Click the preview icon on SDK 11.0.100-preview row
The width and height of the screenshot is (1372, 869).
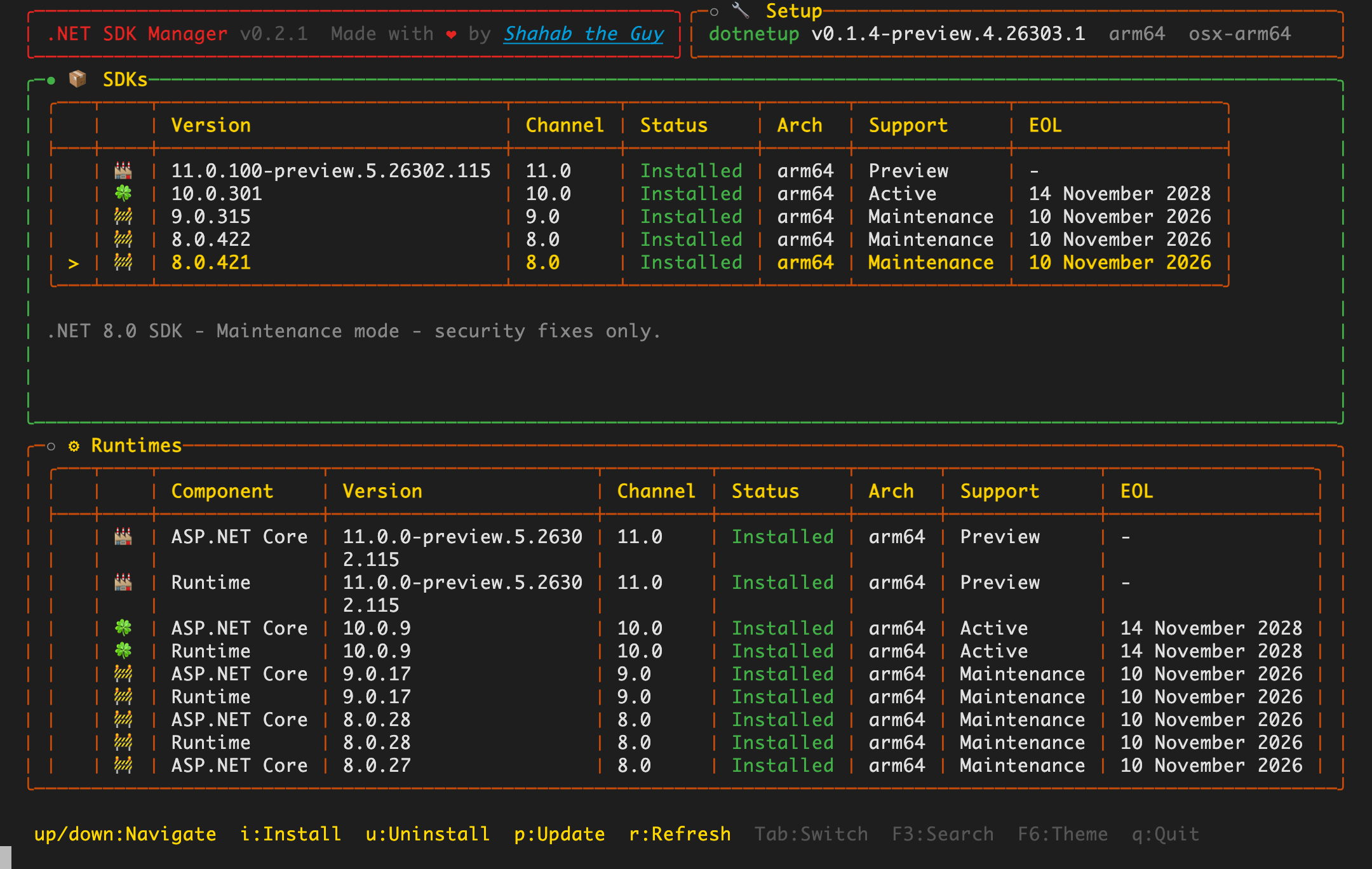point(123,170)
